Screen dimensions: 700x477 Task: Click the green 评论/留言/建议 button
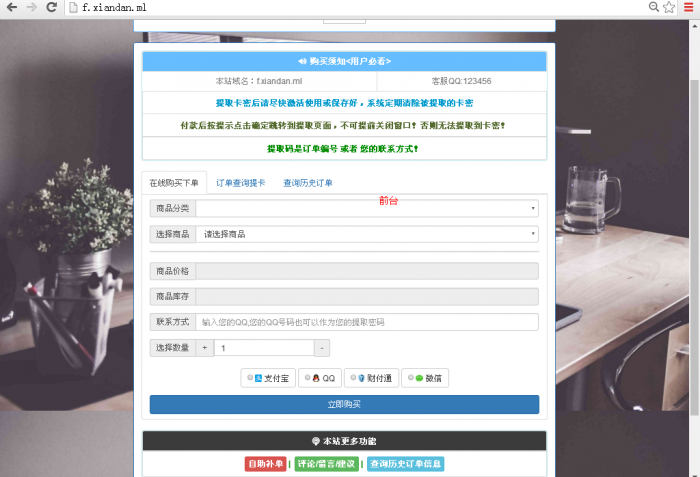[326, 464]
